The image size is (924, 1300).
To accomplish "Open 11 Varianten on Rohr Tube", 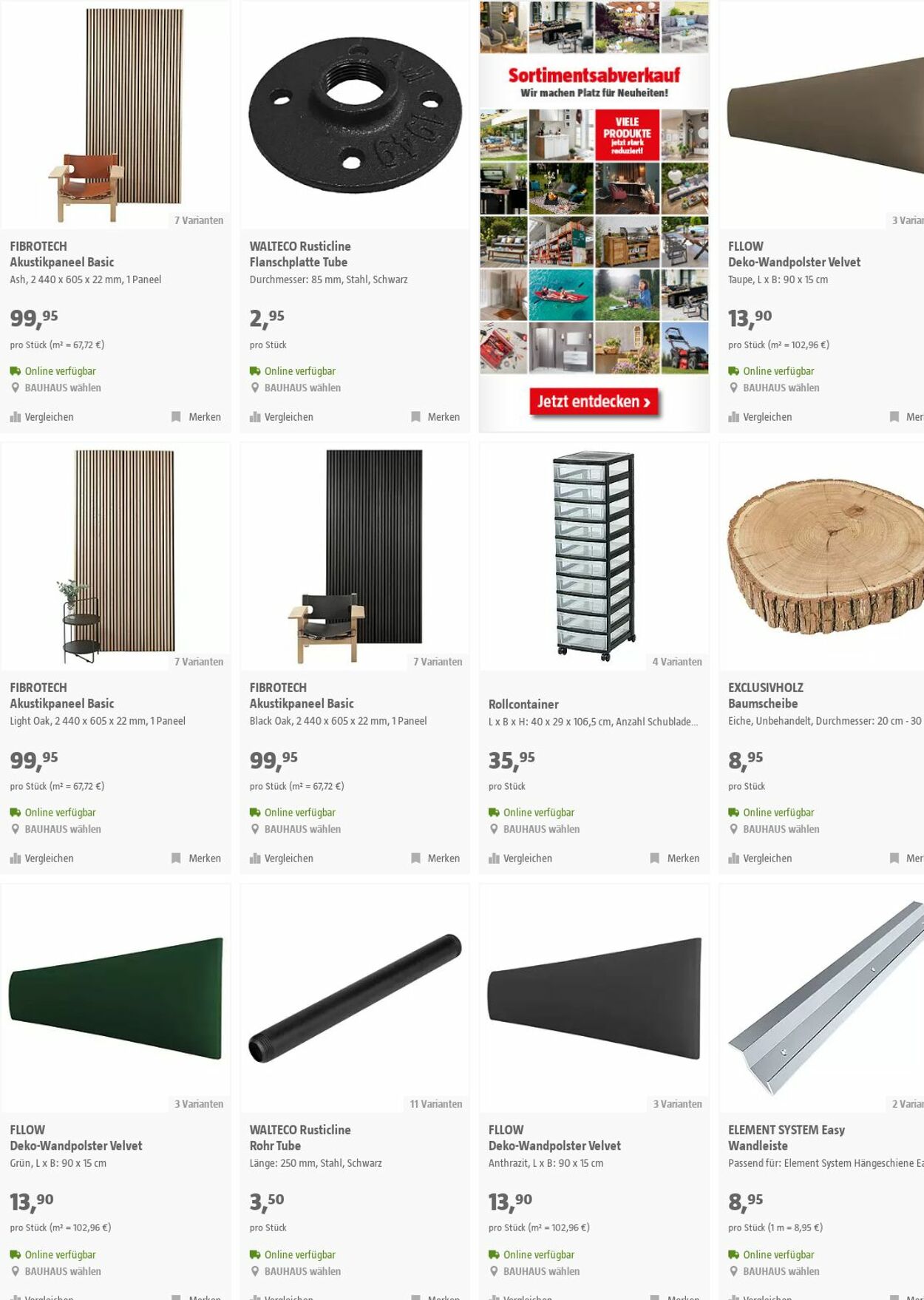I will point(436,1104).
